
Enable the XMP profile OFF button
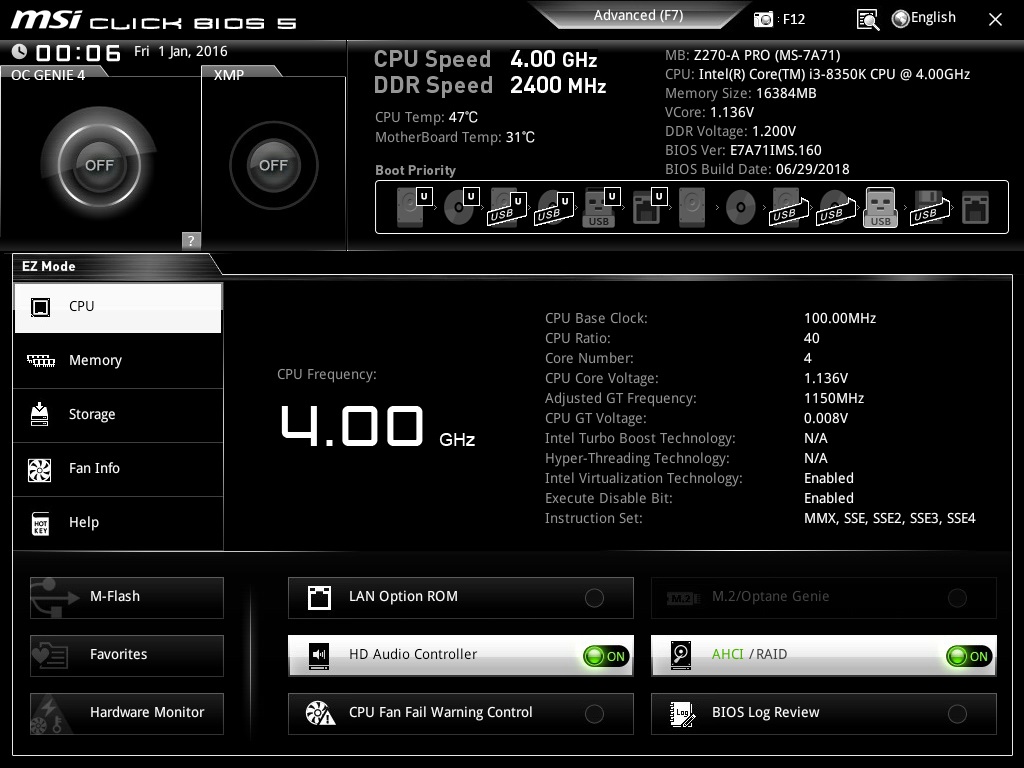273,165
